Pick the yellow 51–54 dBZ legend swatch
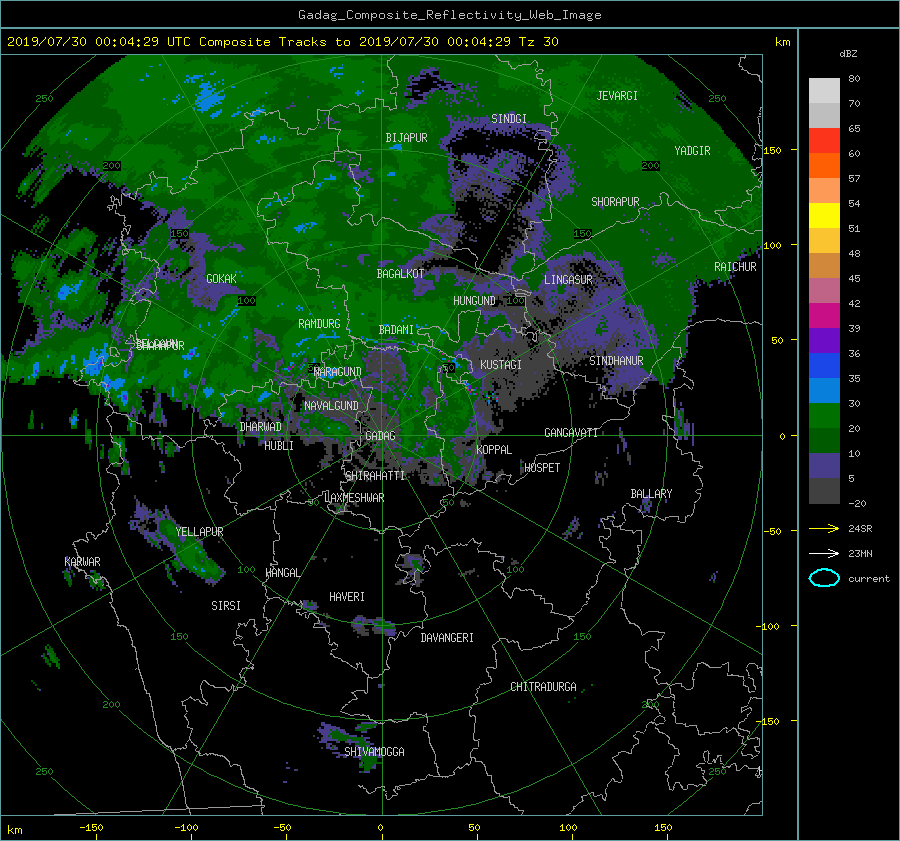 point(824,215)
